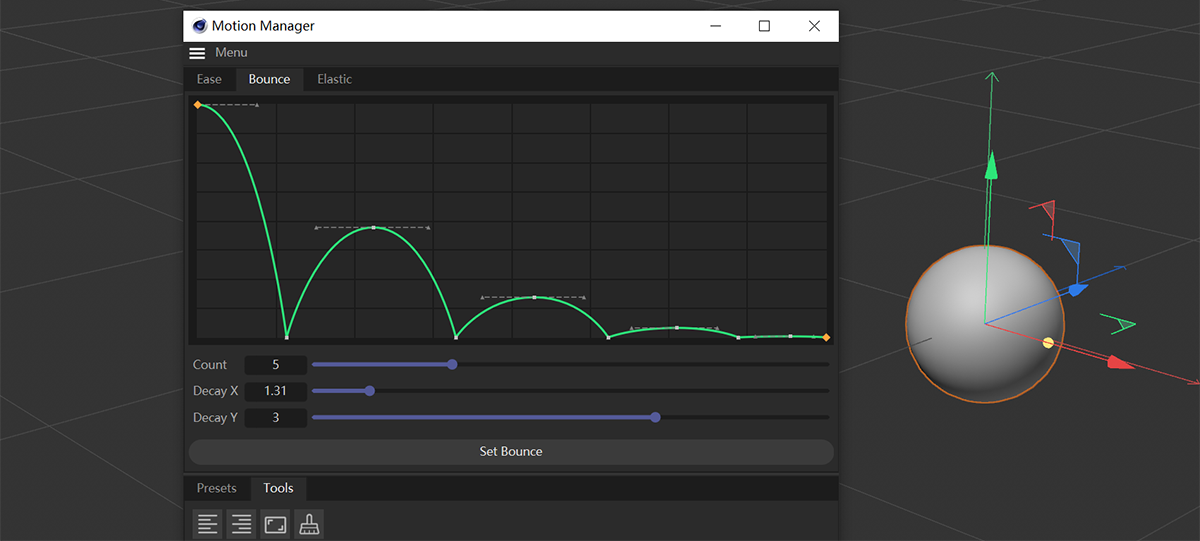Click the align left tool icon
Screen dimensions: 1200x541
(x=207, y=524)
